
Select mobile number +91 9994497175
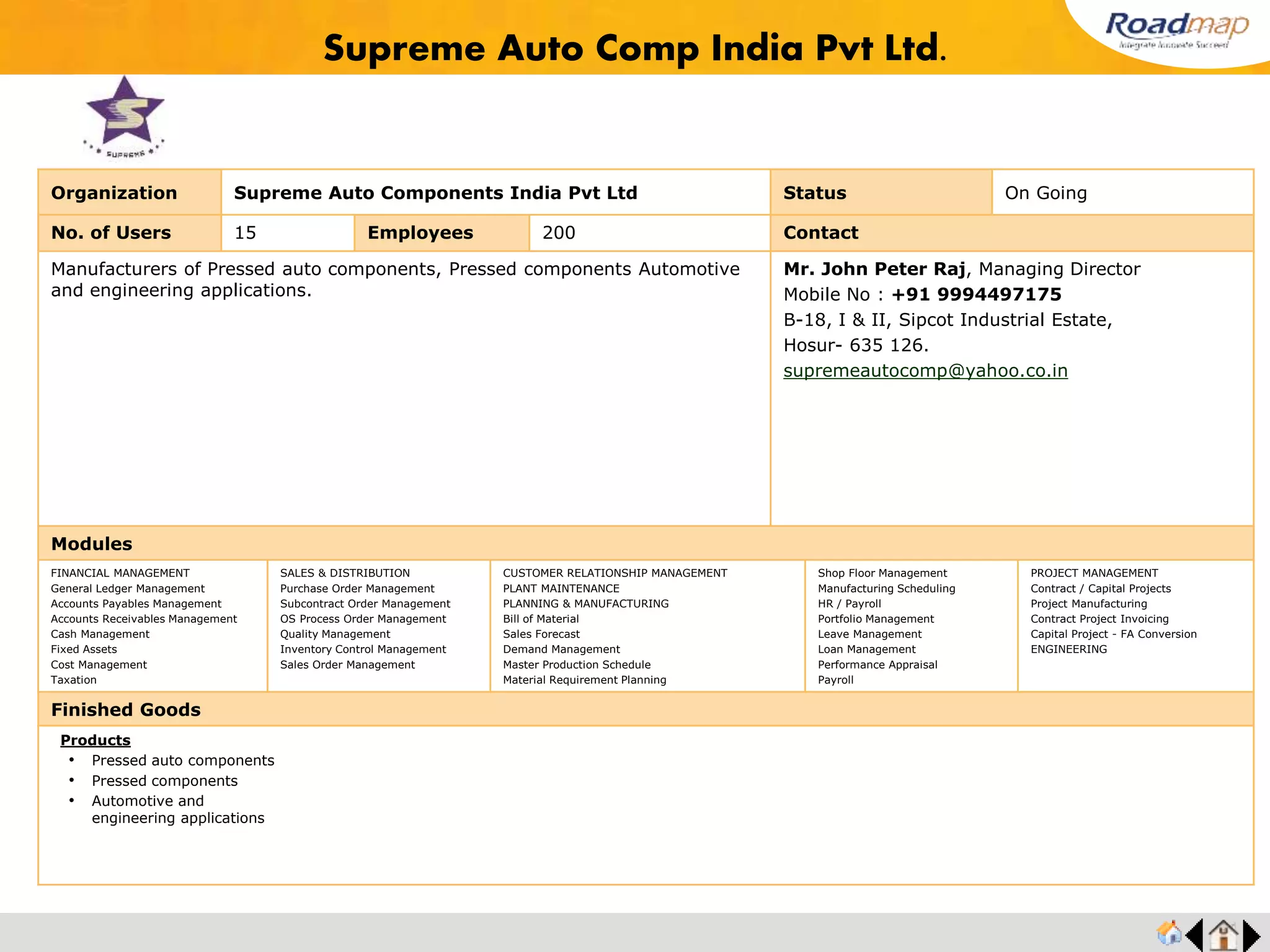(x=977, y=294)
